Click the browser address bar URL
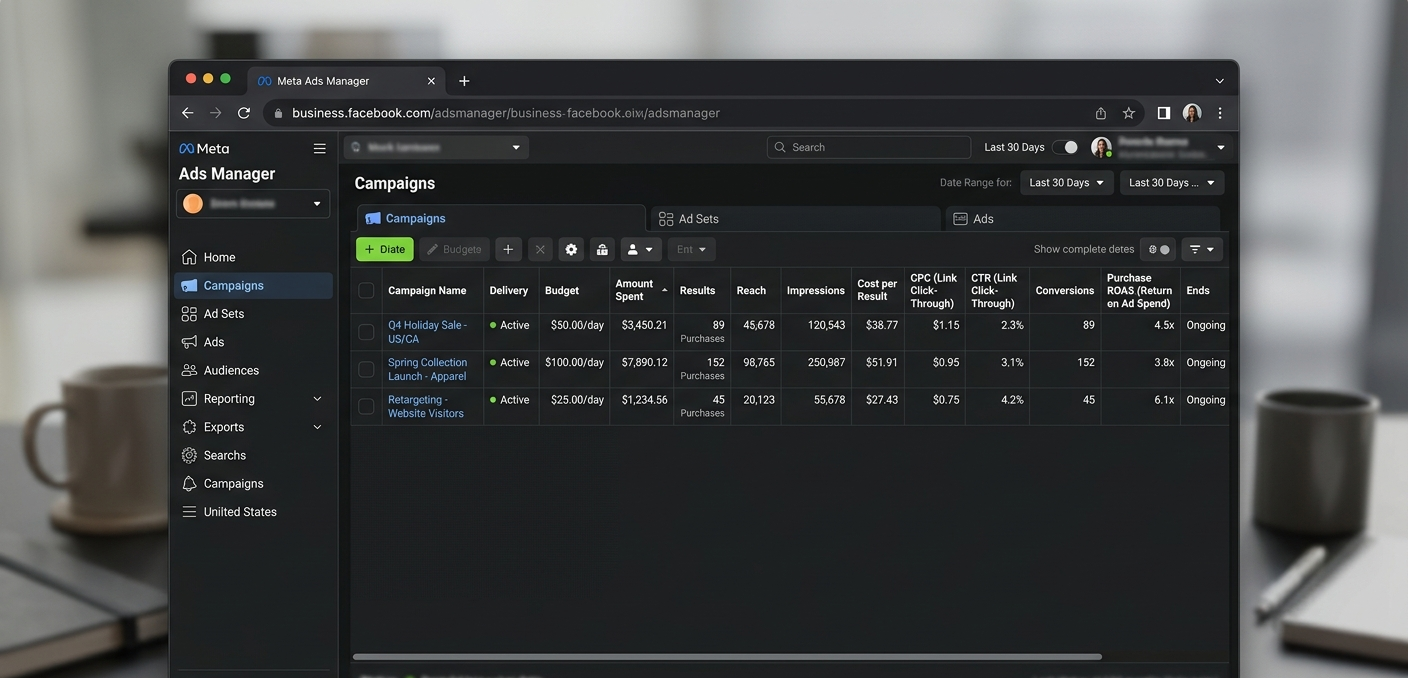This screenshot has width=1408, height=678. [506, 113]
